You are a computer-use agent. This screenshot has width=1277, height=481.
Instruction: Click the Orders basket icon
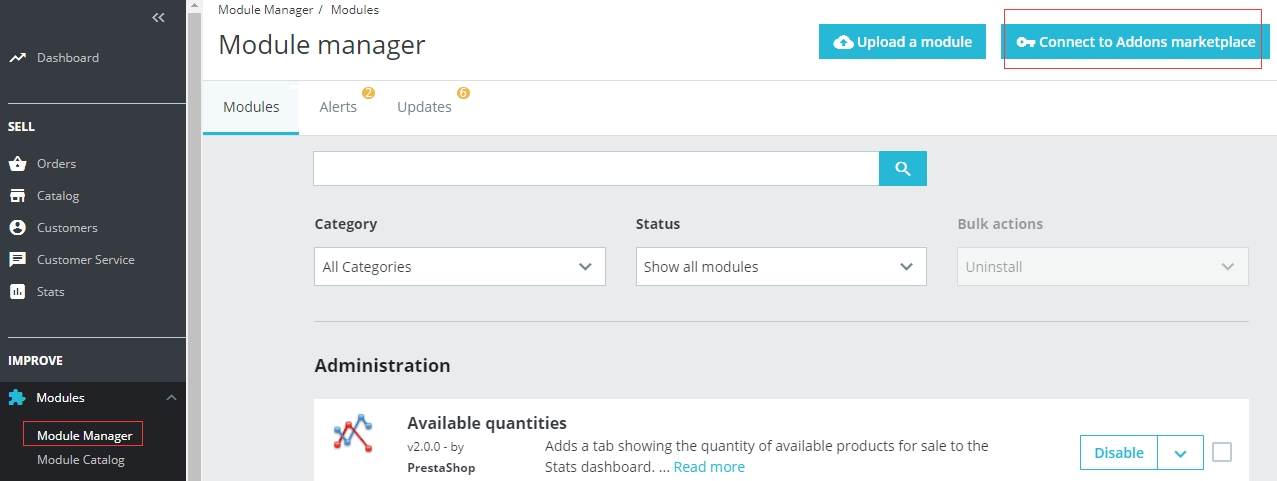pos(17,164)
